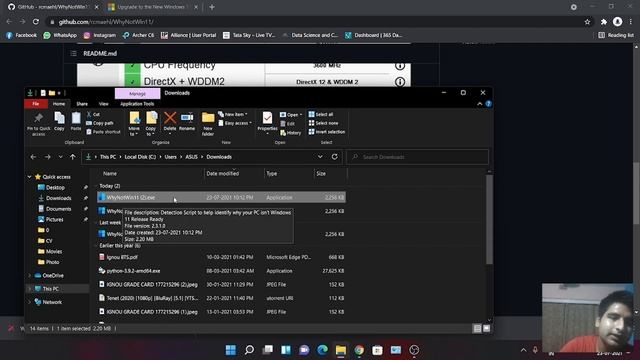Go back in File Explorer
The width and height of the screenshot is (640, 360).
click(x=33, y=157)
